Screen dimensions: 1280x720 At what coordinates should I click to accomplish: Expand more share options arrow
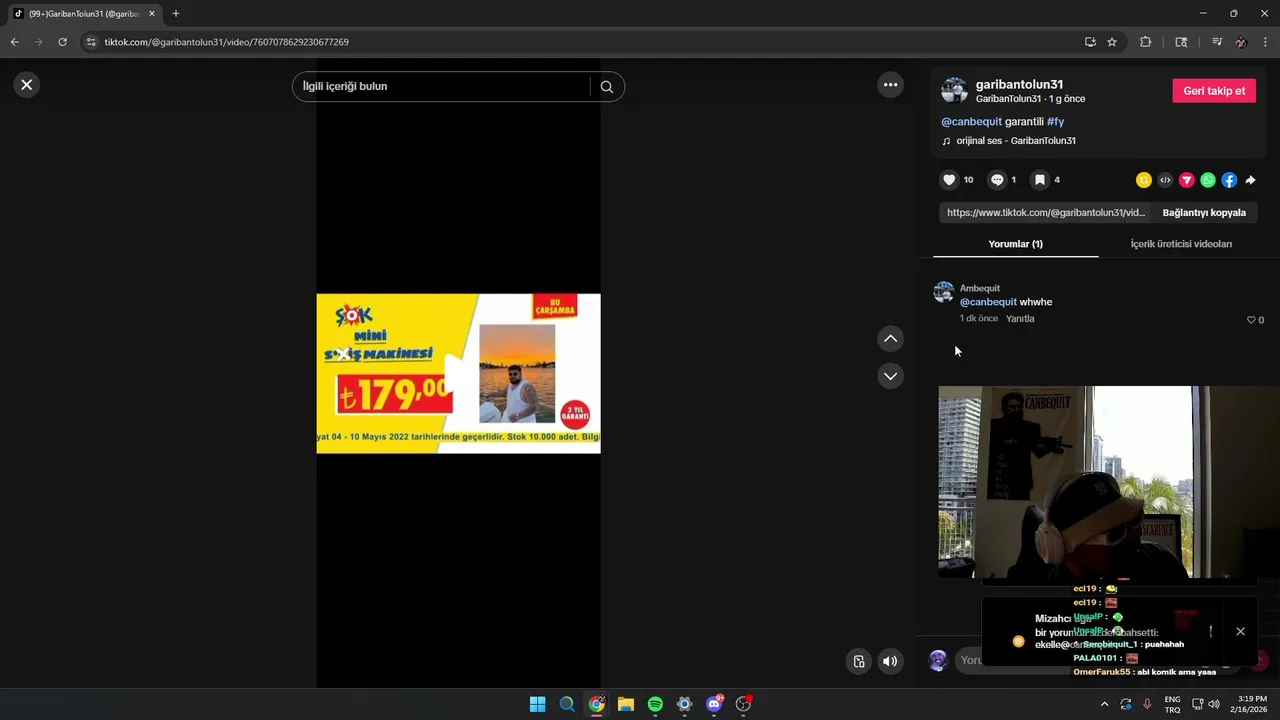(x=1250, y=180)
